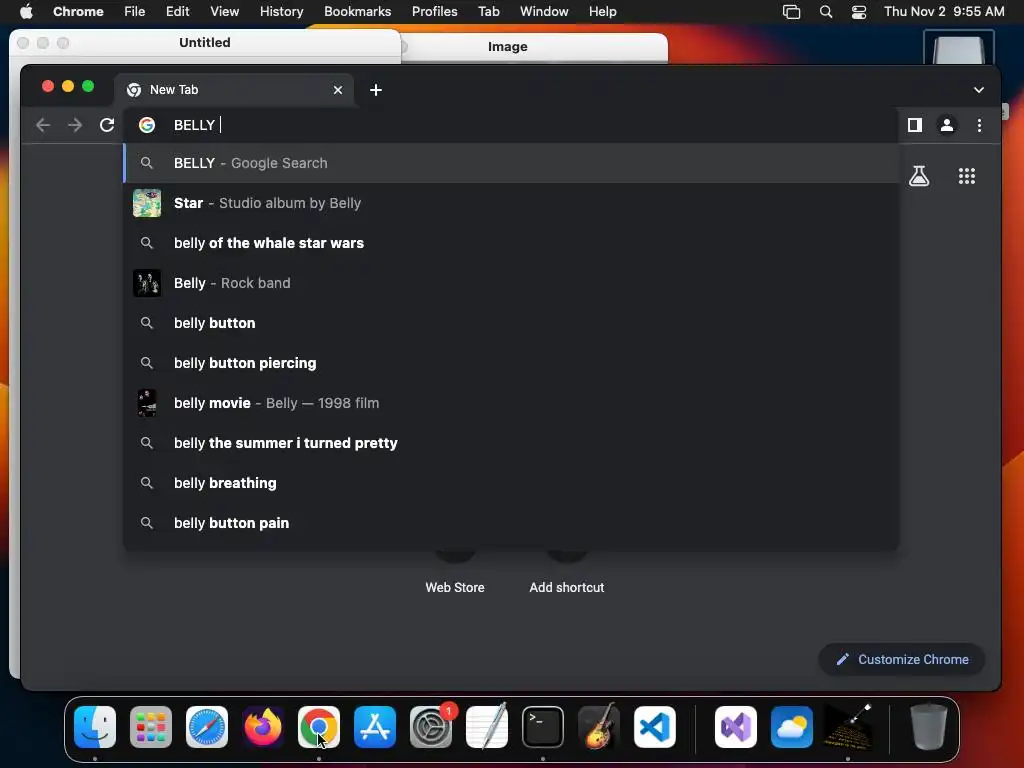Click the Belly rock band thumbnail
The height and width of the screenshot is (768, 1024).
click(147, 283)
